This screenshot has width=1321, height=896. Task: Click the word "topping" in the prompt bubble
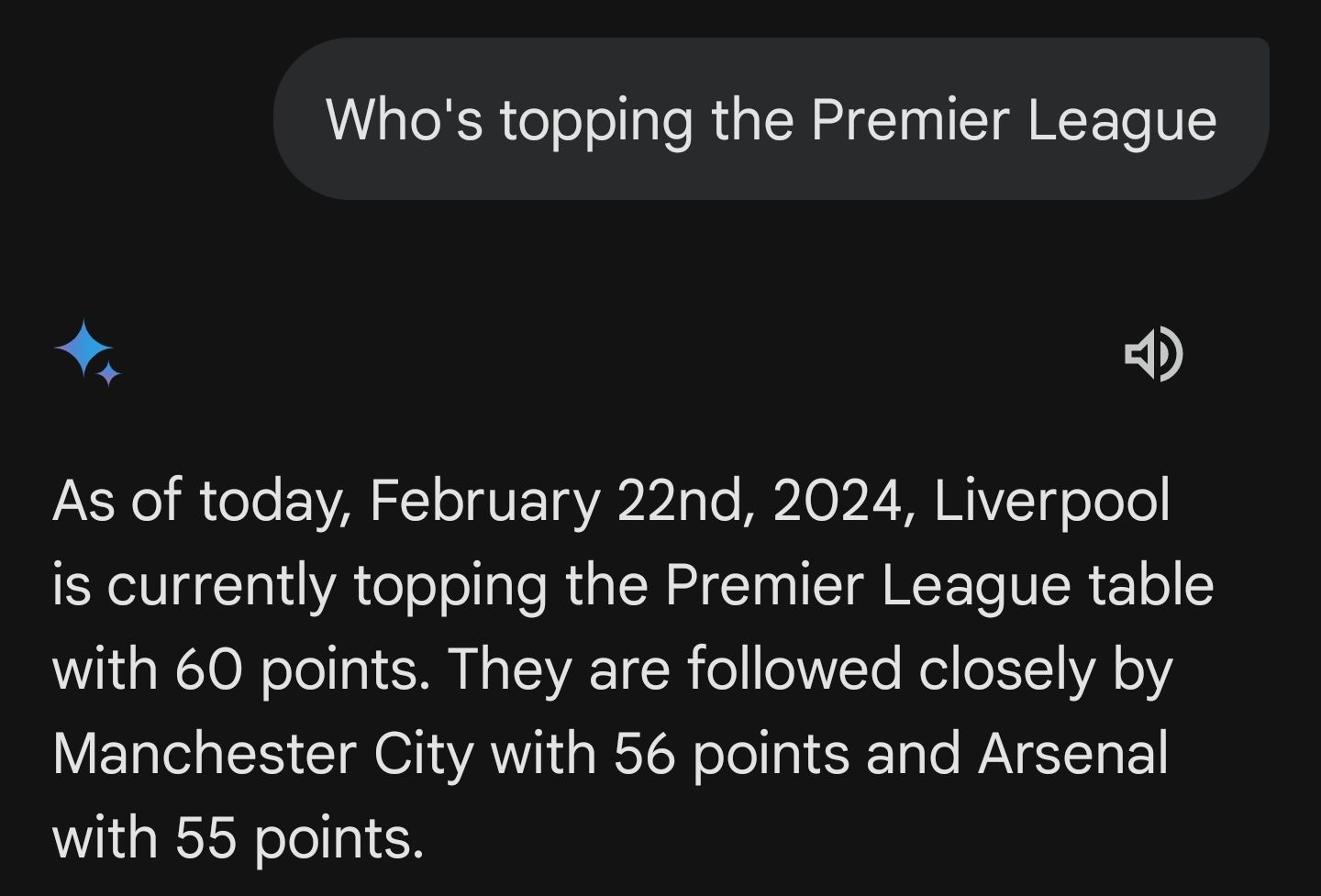pyautogui.click(x=596, y=122)
